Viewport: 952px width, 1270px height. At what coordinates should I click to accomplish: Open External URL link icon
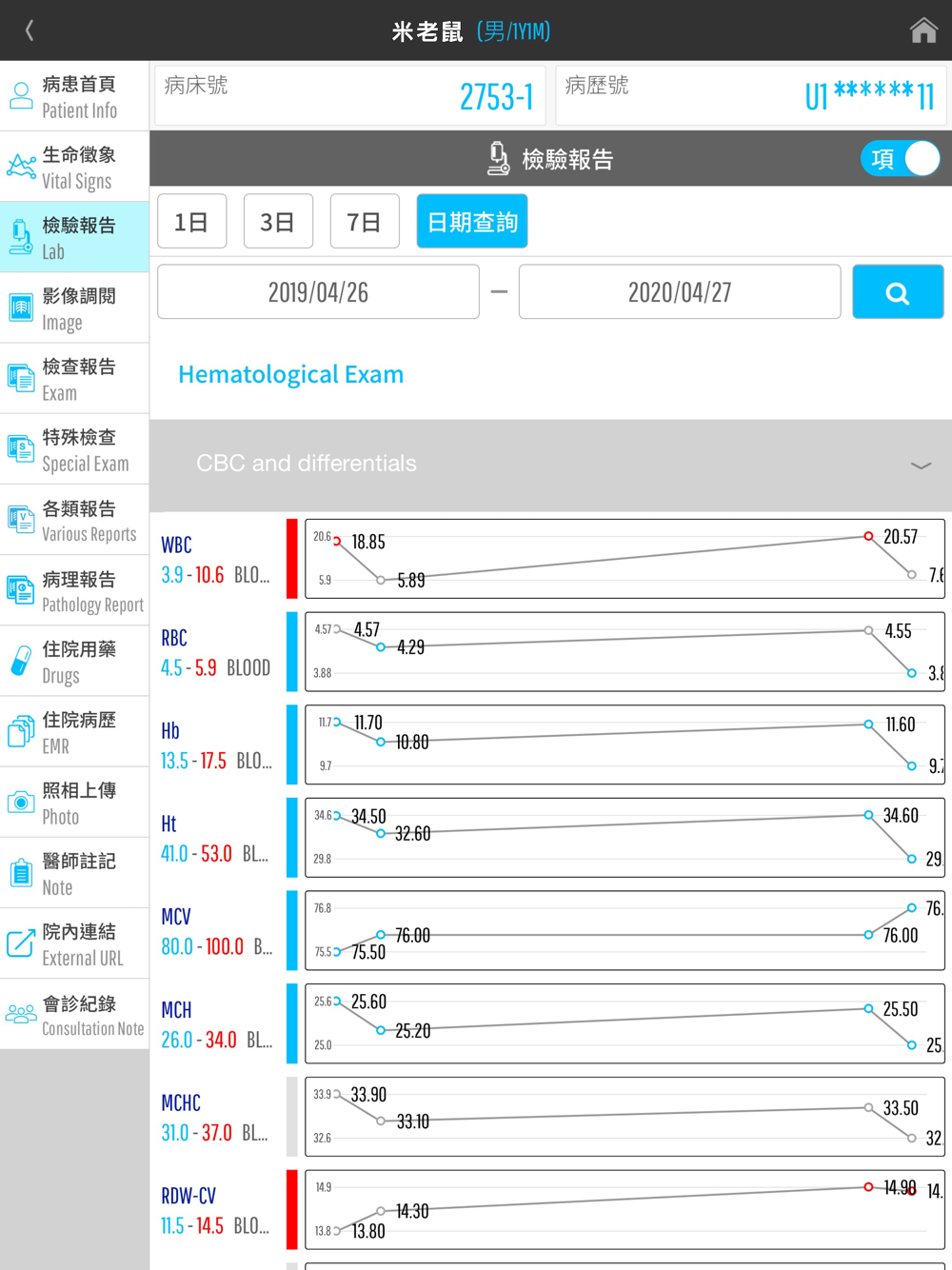click(21, 943)
